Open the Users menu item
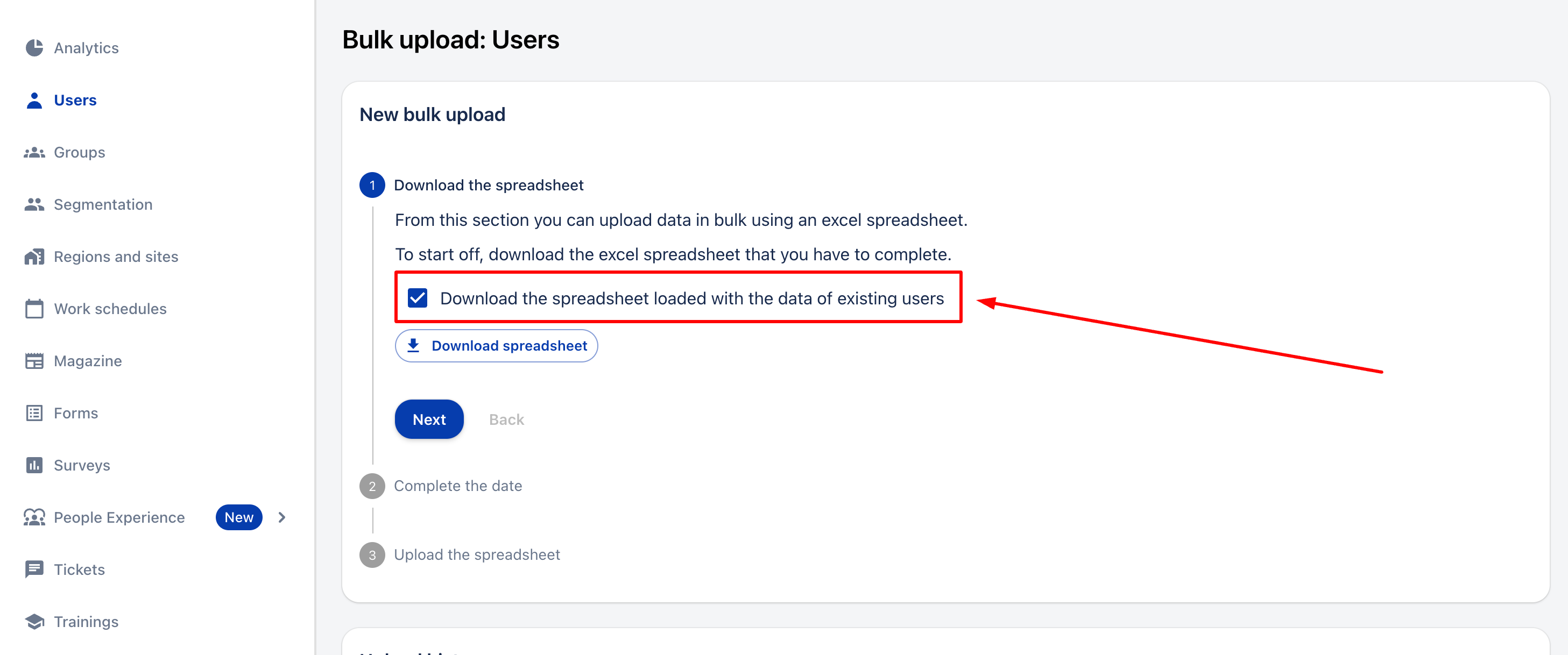The image size is (1568, 655). (75, 101)
